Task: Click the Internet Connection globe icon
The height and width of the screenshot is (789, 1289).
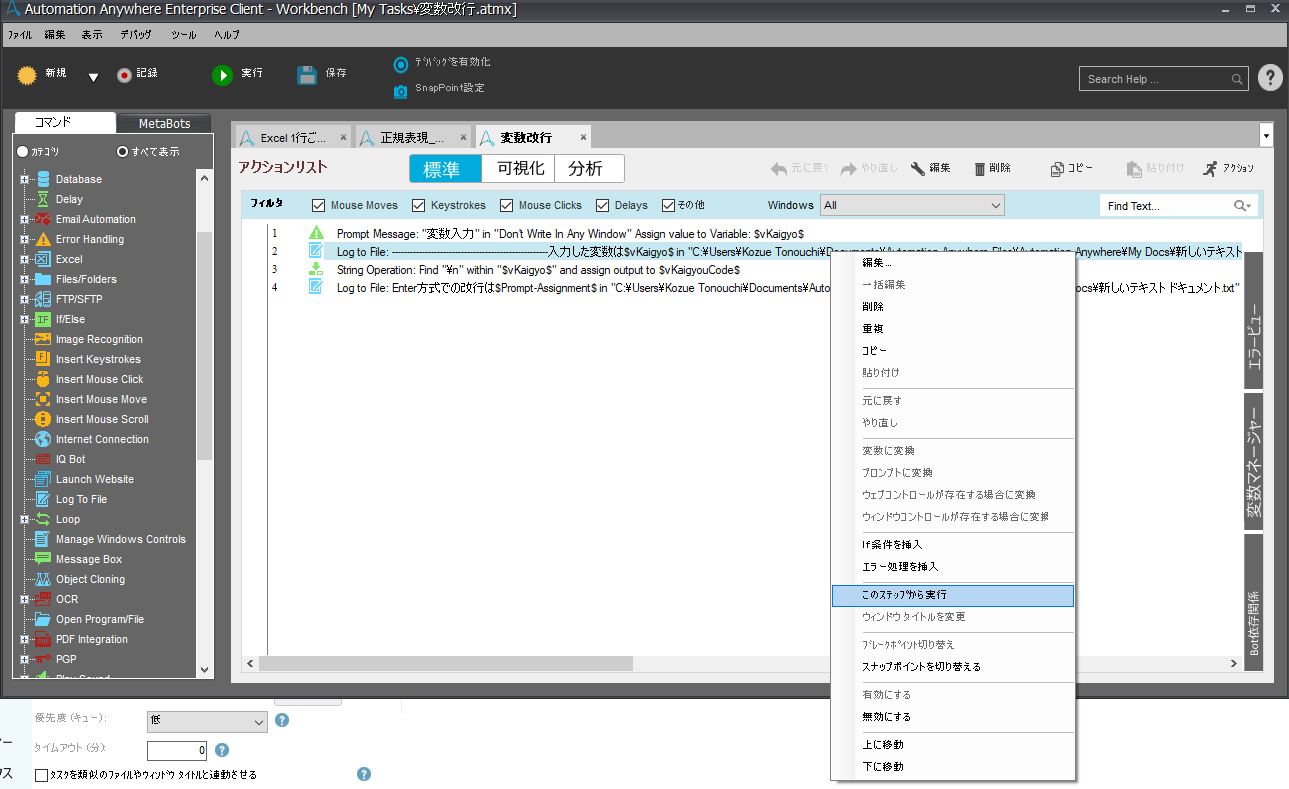Action: pyautogui.click(x=43, y=439)
